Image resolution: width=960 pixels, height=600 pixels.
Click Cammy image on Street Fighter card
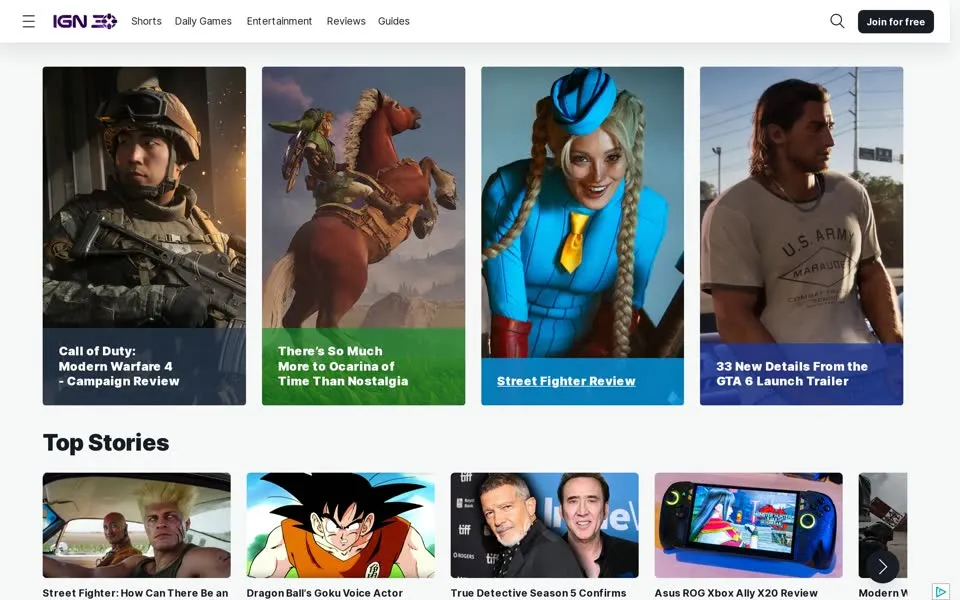point(582,212)
